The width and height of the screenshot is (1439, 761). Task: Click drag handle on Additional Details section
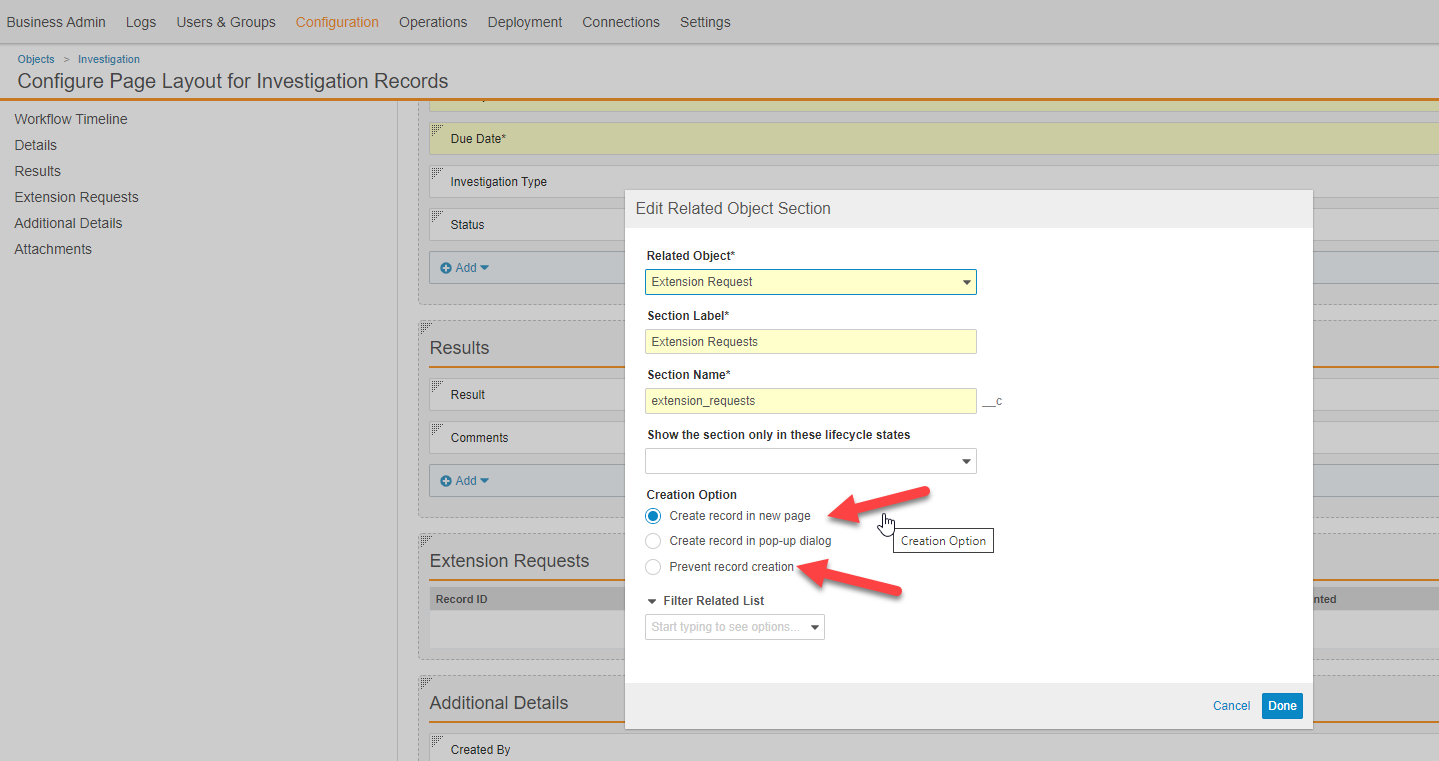[425, 683]
